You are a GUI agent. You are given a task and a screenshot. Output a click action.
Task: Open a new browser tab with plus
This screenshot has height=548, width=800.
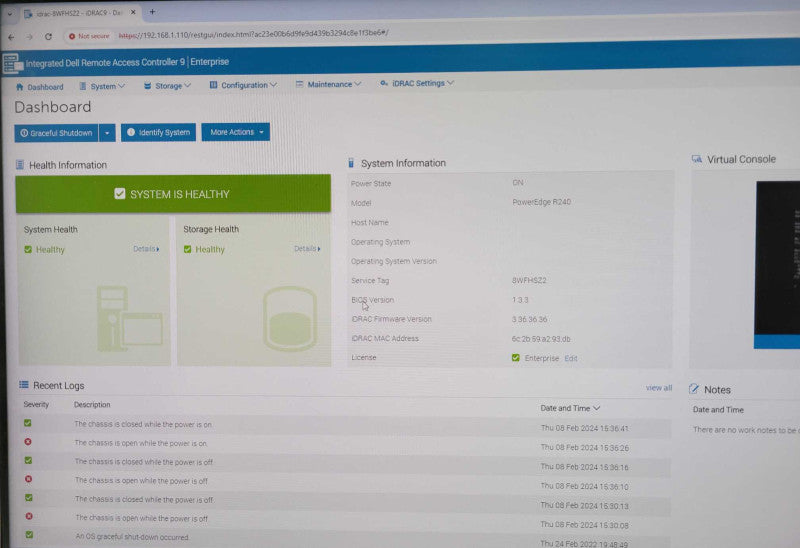pyautogui.click(x=152, y=11)
